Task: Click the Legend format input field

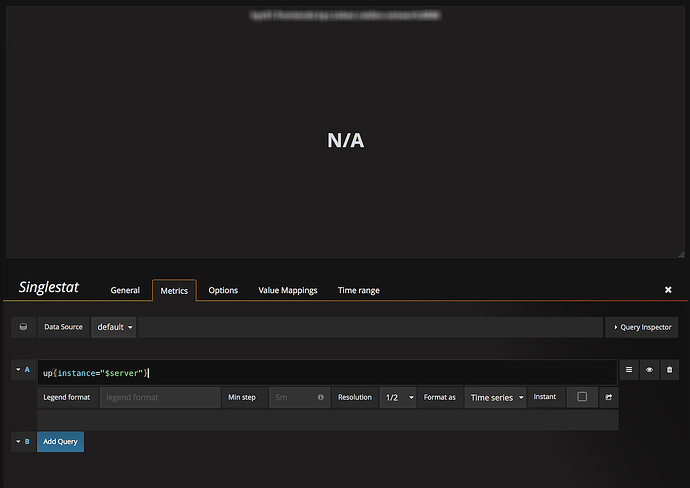Action: click(160, 397)
